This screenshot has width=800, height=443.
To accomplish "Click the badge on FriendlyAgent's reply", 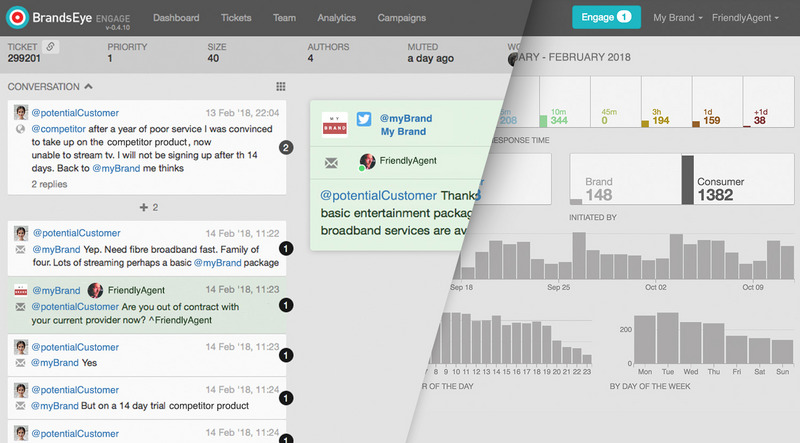I will [x=286, y=305].
